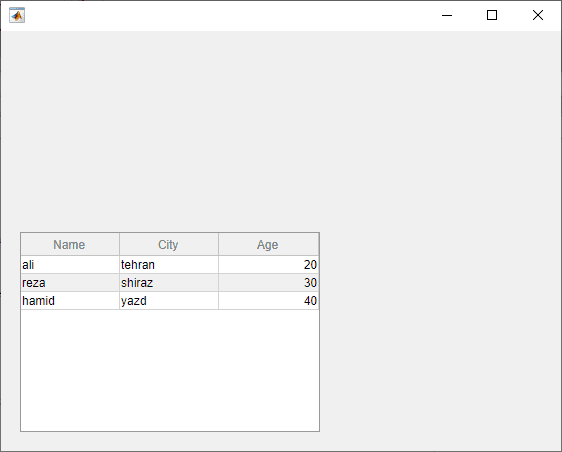Minimize the figure window
This screenshot has height=452, width=562.
click(x=447, y=15)
